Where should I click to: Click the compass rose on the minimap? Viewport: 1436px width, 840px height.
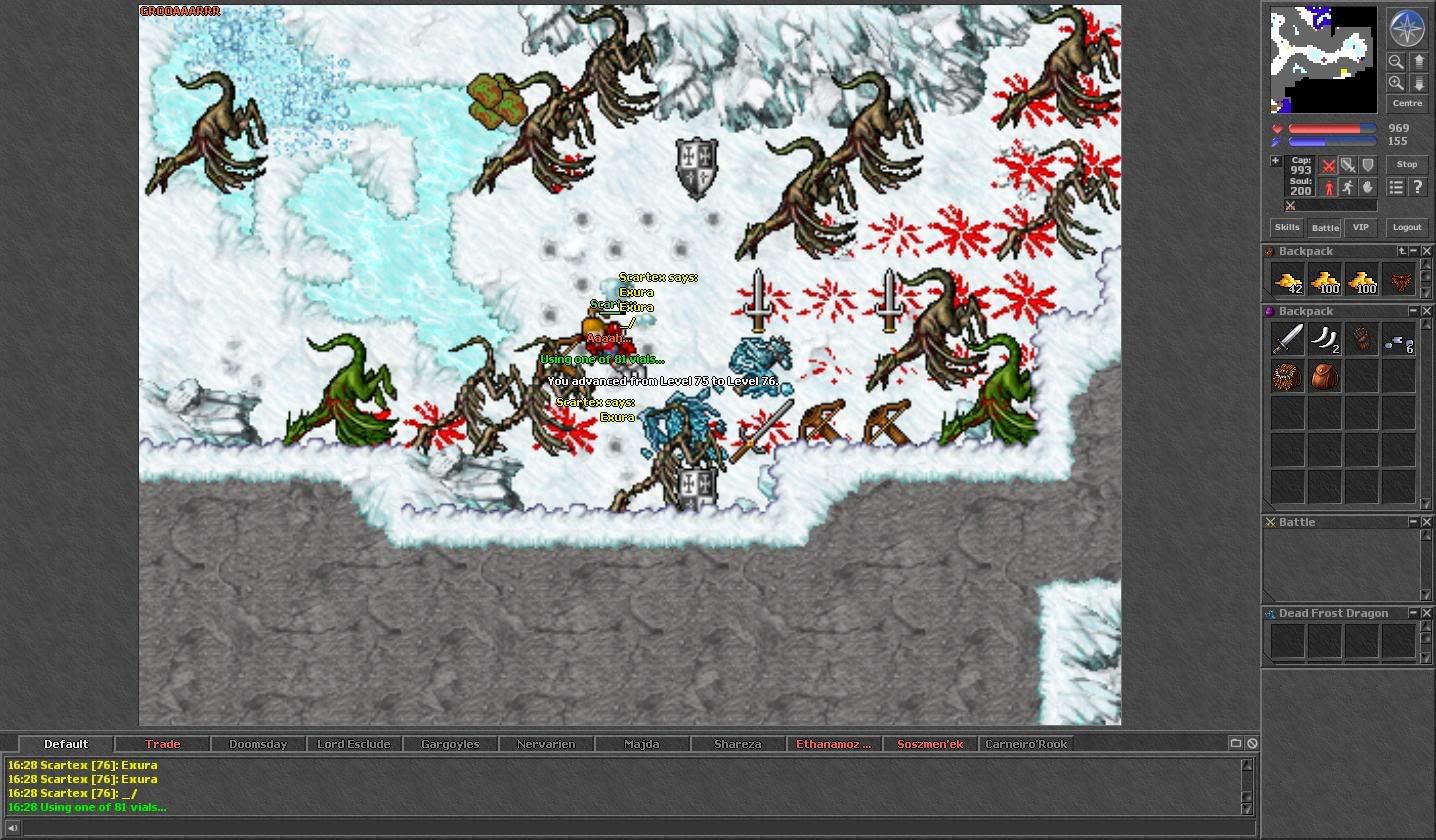pyautogui.click(x=1407, y=28)
